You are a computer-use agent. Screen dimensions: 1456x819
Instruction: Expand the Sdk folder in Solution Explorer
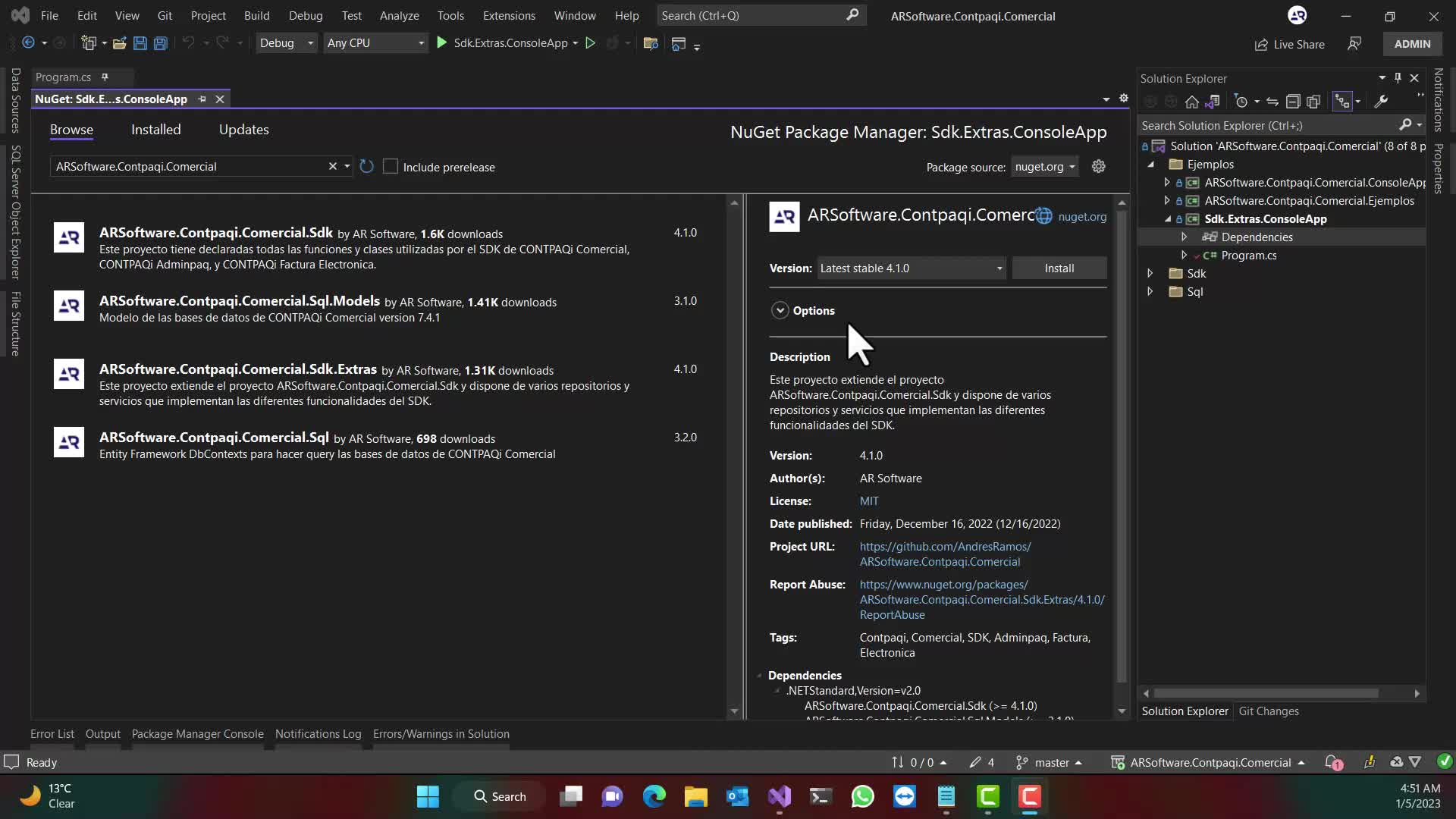point(1150,273)
